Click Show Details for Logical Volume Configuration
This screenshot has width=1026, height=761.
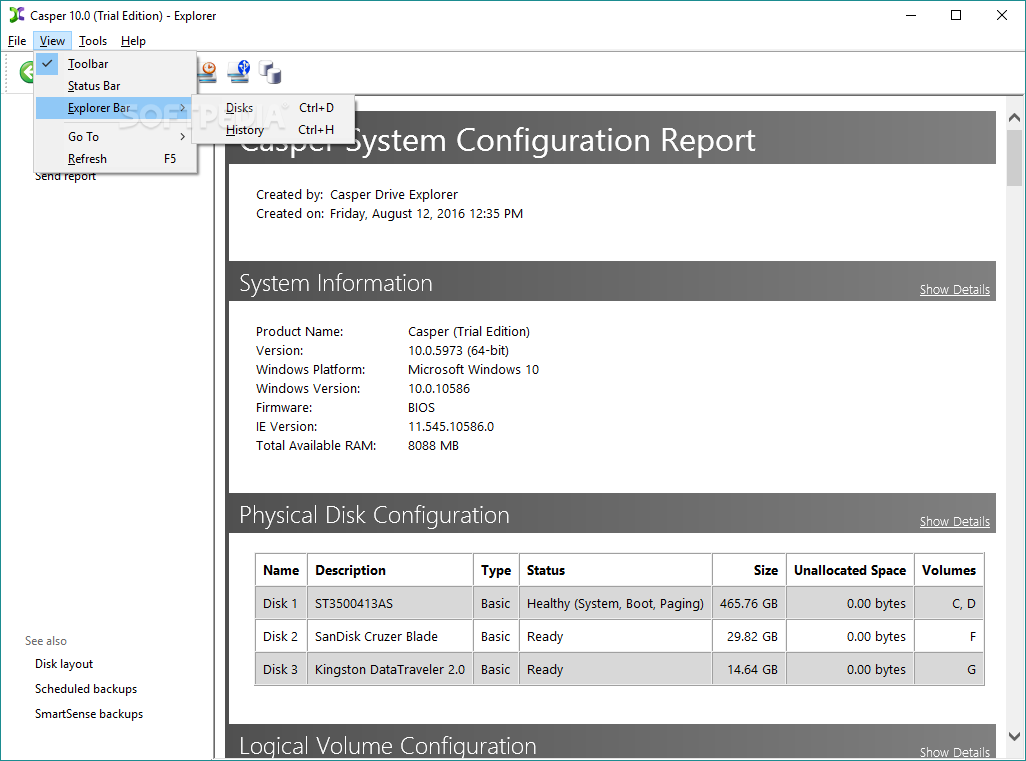[x=955, y=752]
